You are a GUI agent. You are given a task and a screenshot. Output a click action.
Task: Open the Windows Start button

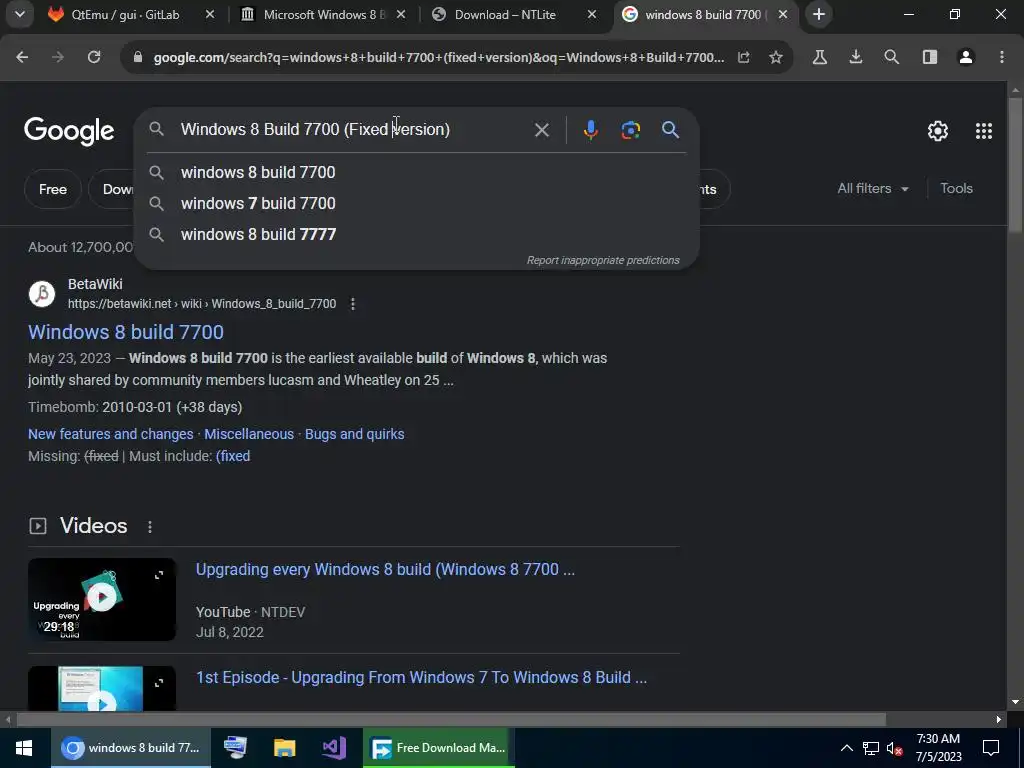pos(25,748)
